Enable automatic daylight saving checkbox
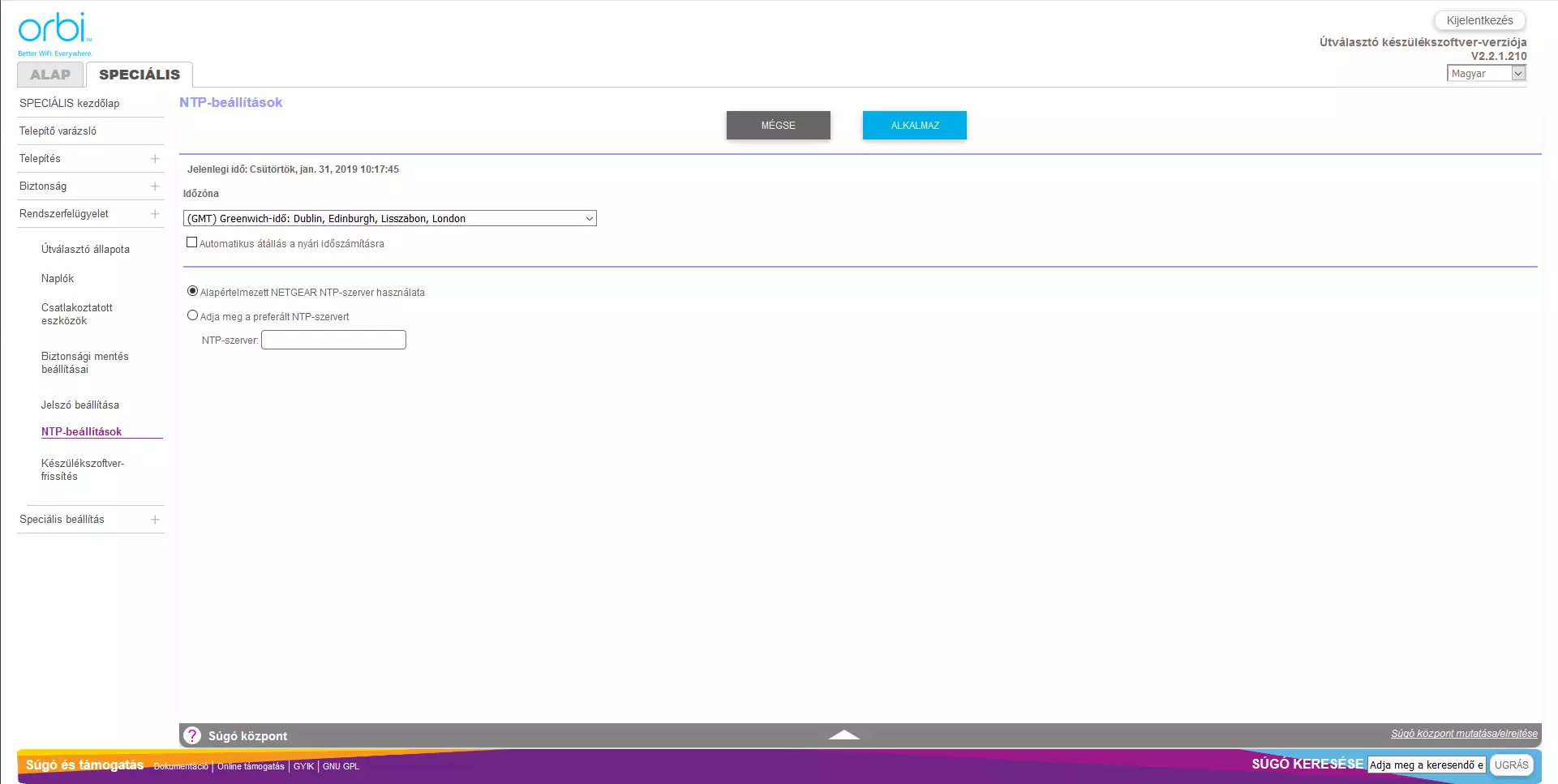Viewport: 1558px width, 784px height. click(192, 242)
